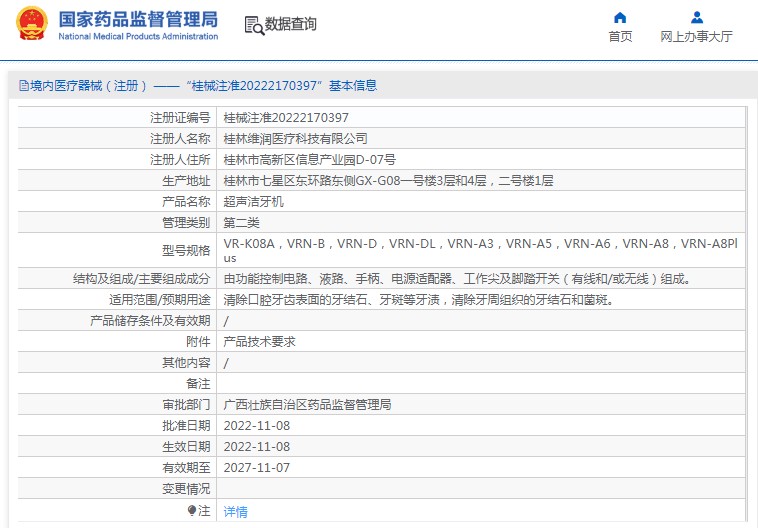Viewport: 758px width, 528px height.
Task: Click the 备注 label
Action: tap(198, 384)
